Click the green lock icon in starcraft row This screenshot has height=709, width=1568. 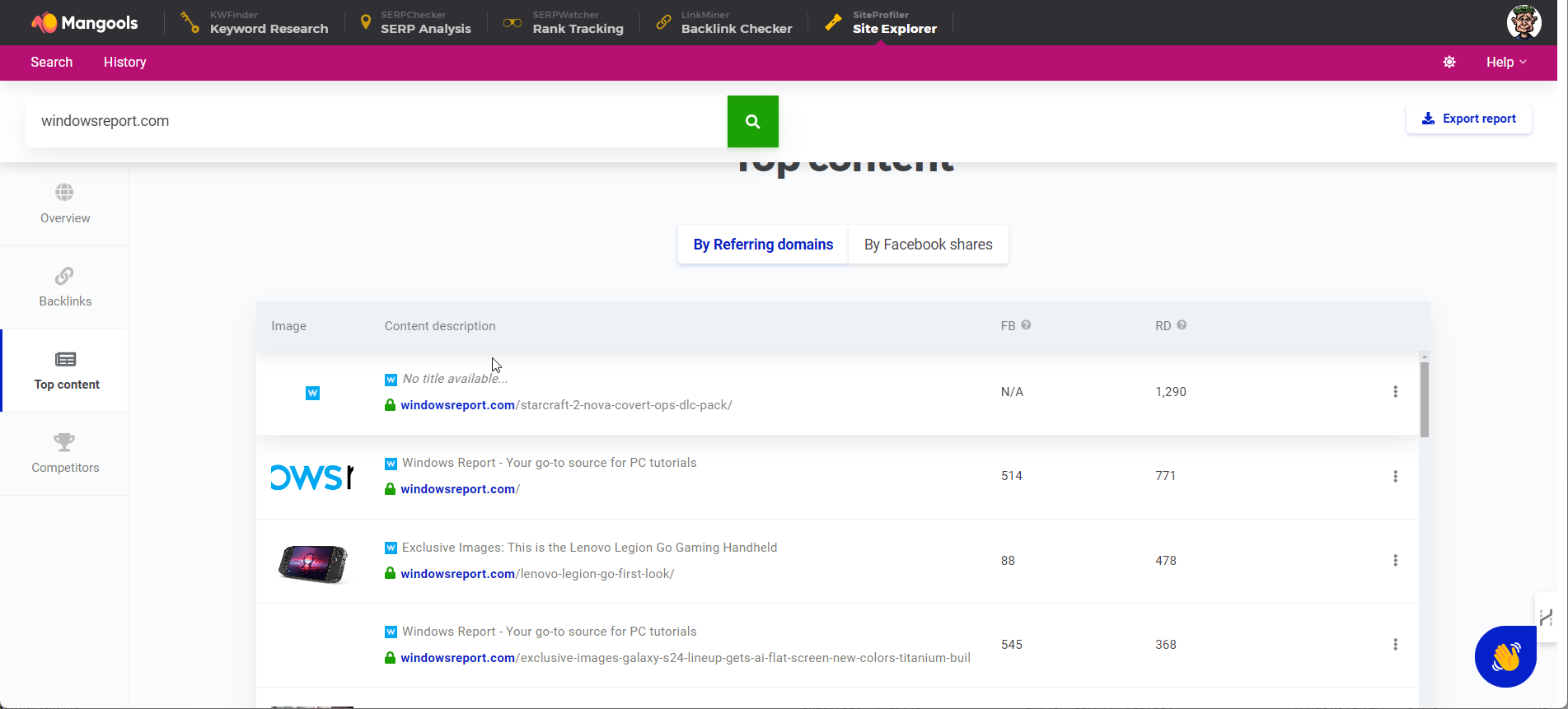pyautogui.click(x=390, y=405)
